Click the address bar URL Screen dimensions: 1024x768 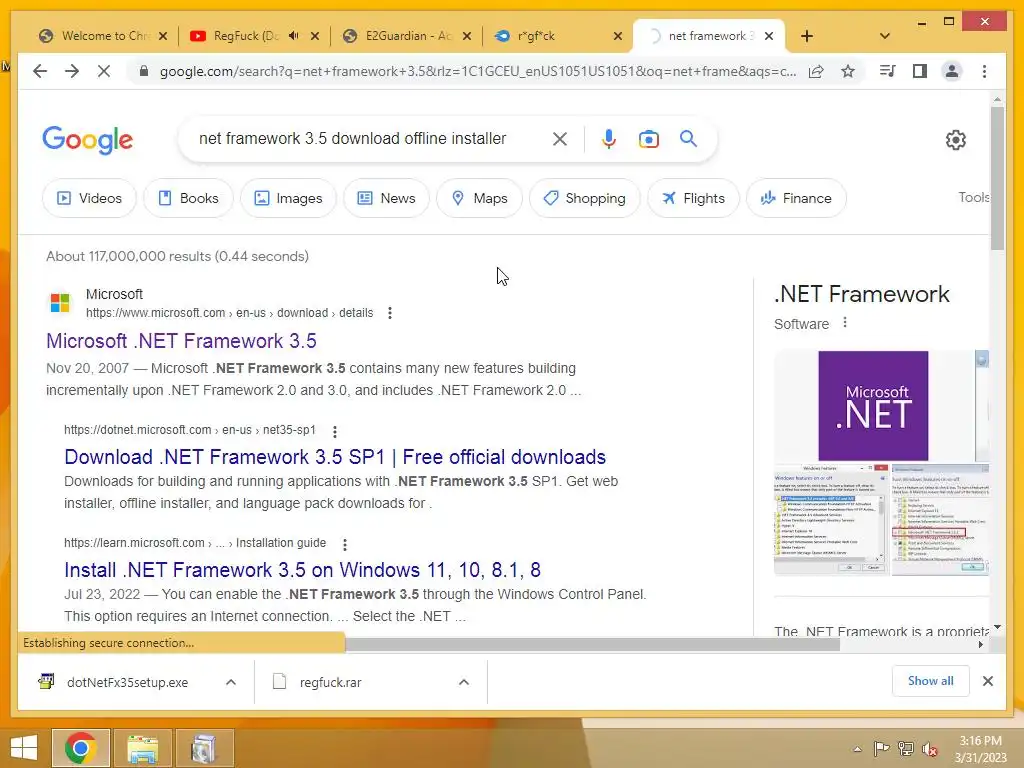(x=477, y=71)
